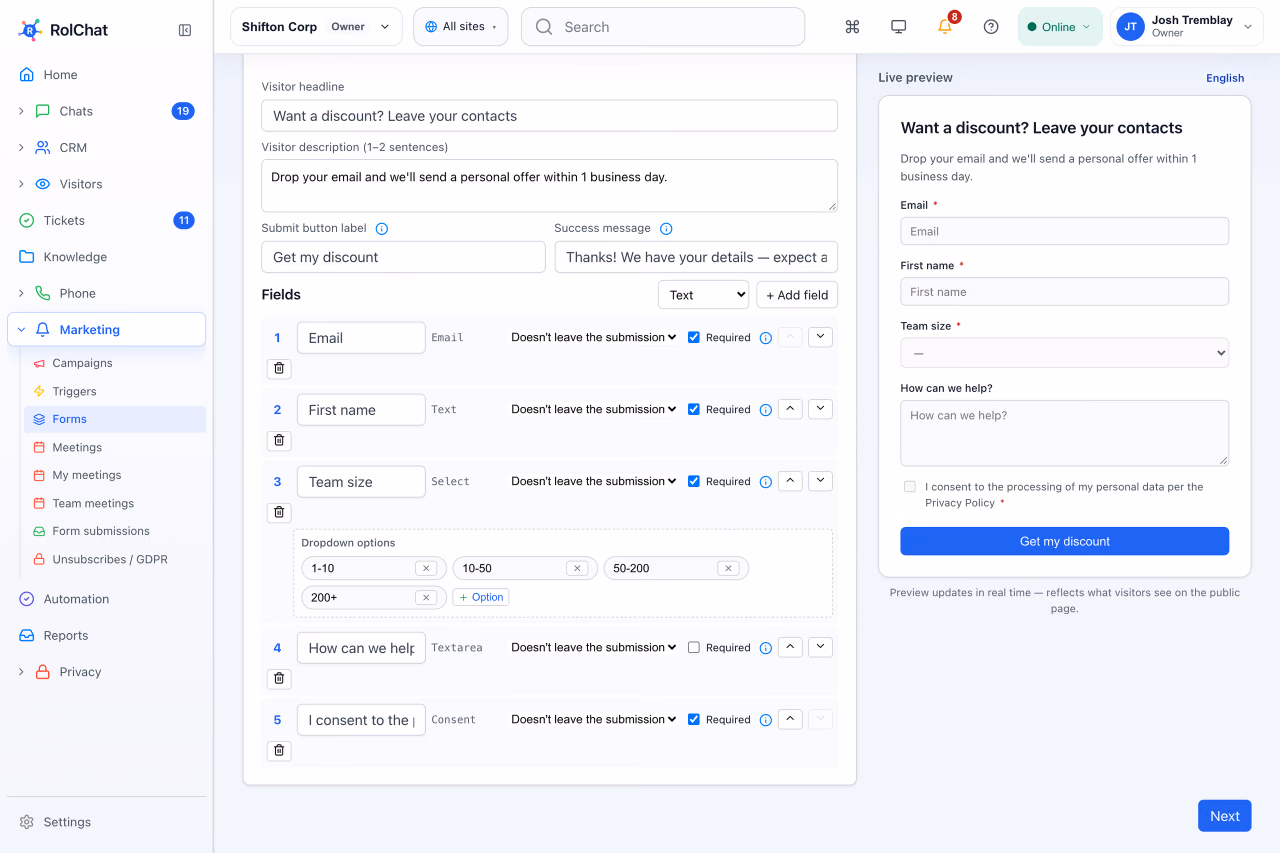This screenshot has height=853, width=1280.
Task: Open Campaigns in Marketing menu
Action: pyautogui.click(x=82, y=363)
